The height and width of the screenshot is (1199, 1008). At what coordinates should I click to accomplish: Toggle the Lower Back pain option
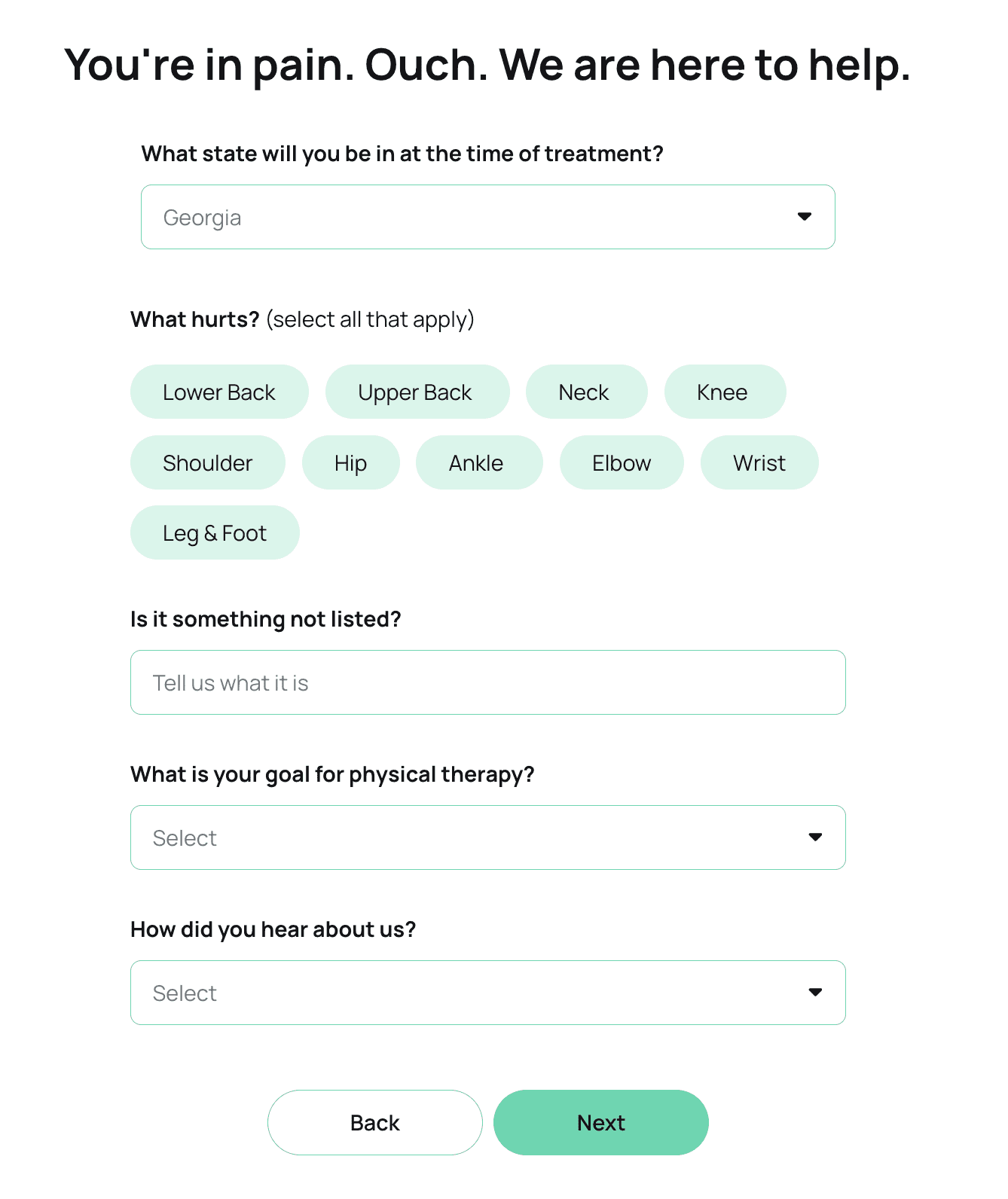pyautogui.click(x=218, y=392)
